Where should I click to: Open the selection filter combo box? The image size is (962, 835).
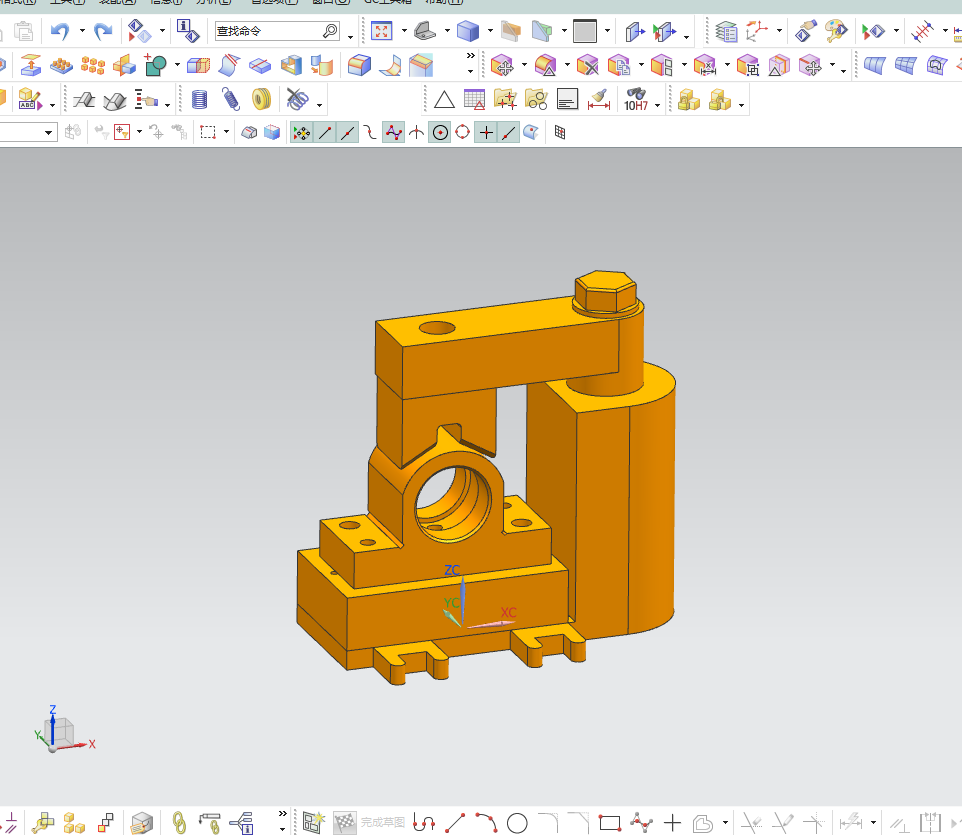point(28,133)
